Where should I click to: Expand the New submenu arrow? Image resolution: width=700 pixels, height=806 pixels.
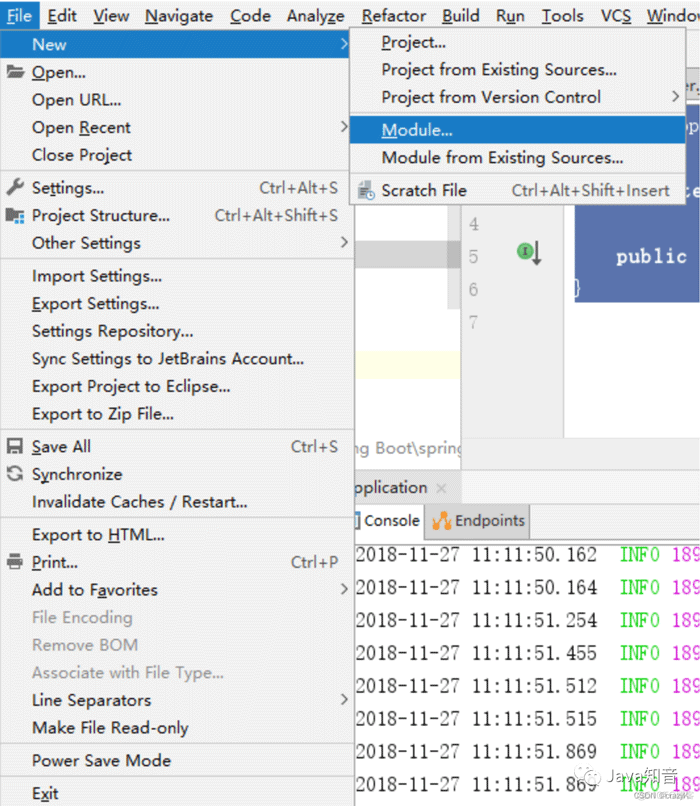point(344,45)
